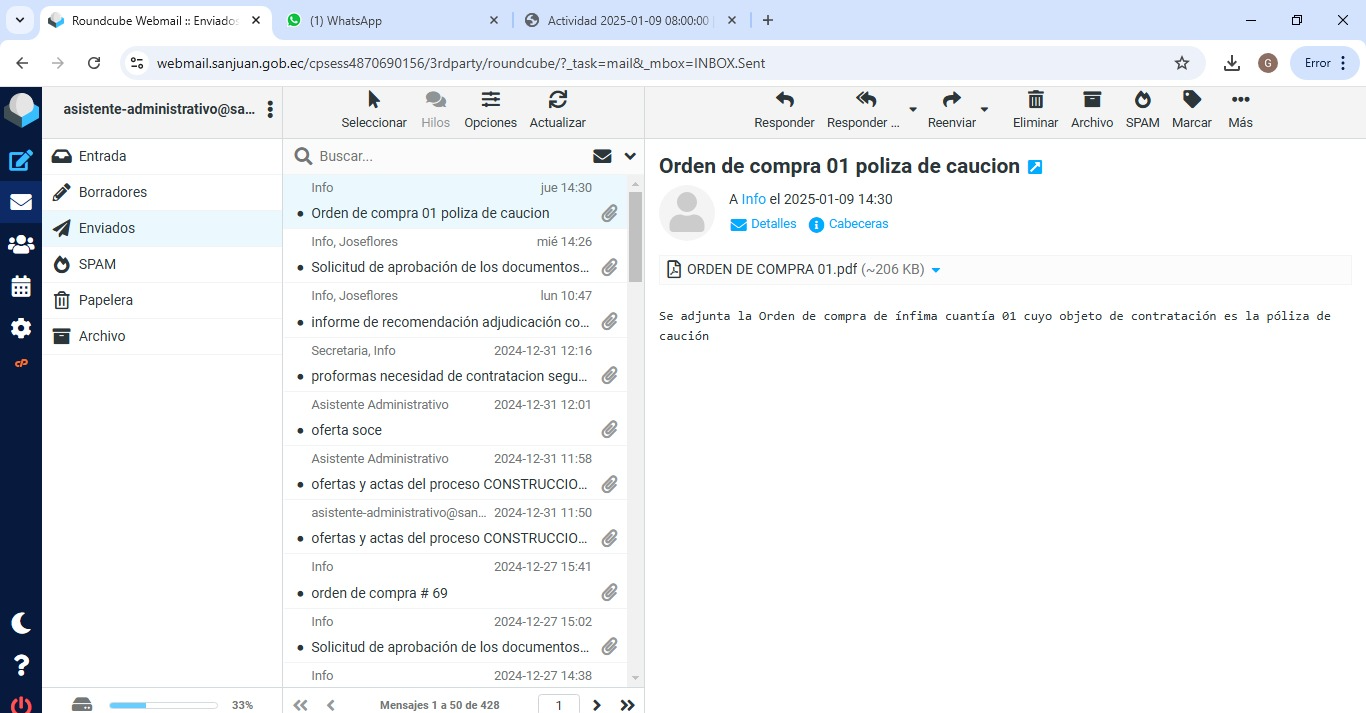Open the calendar icon in left sidebar

tap(21, 287)
